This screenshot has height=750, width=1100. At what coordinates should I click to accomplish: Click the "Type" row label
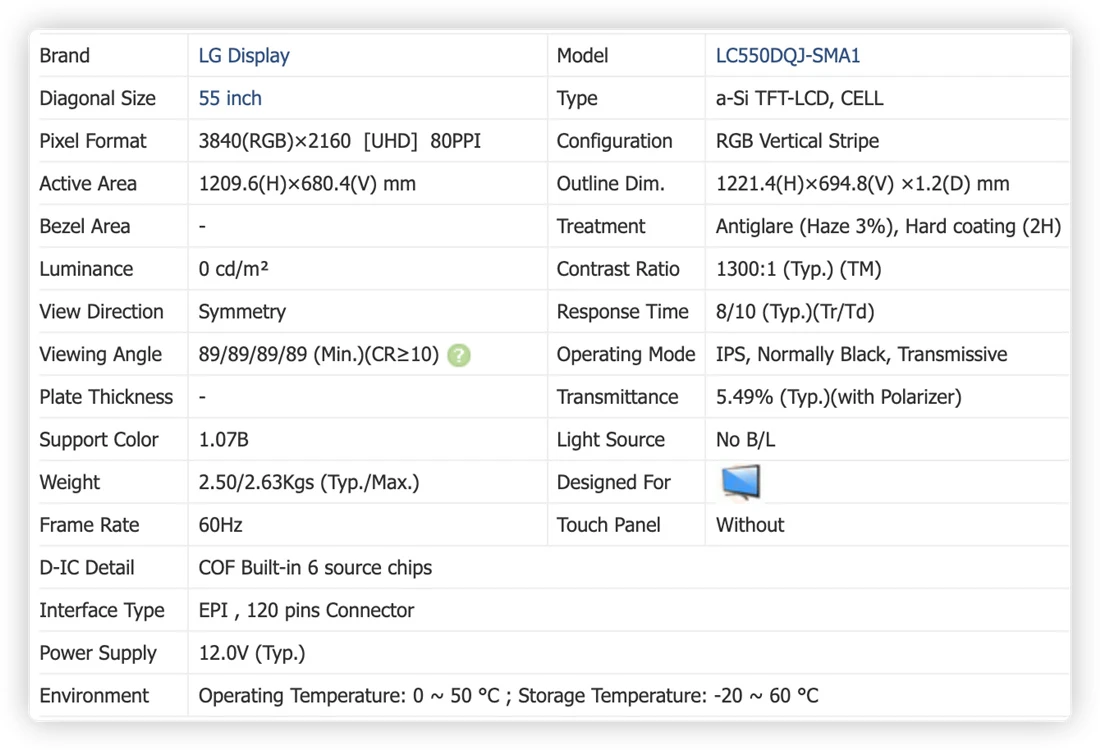point(577,98)
